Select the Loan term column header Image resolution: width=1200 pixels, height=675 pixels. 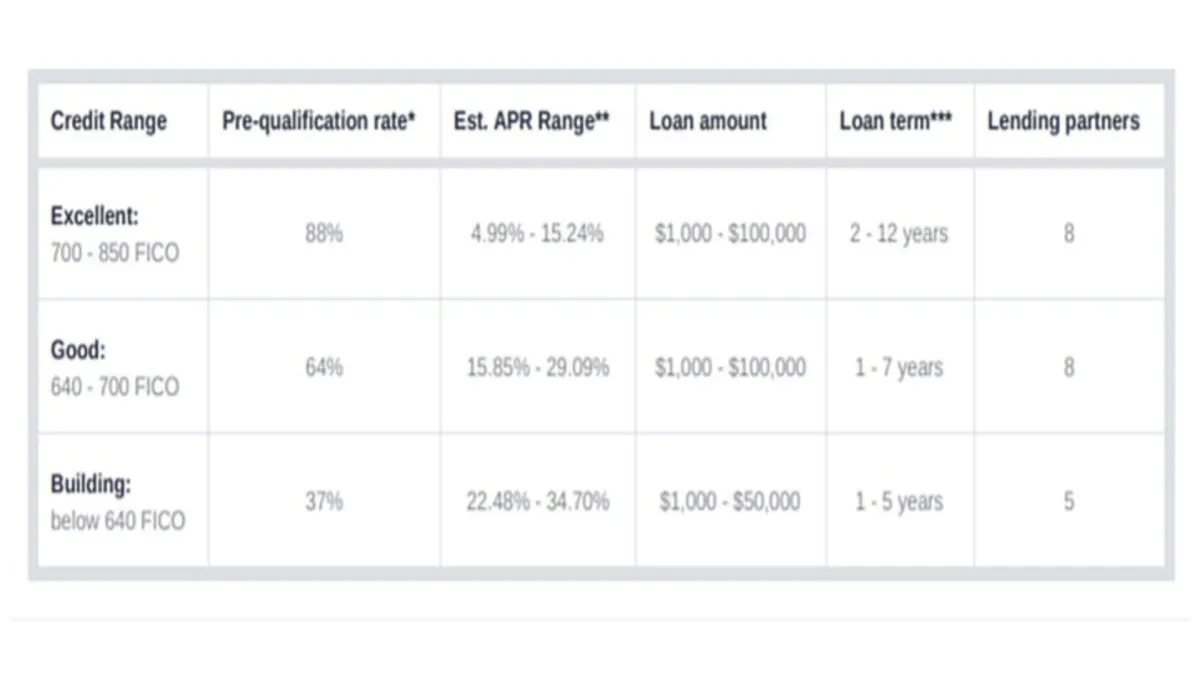(896, 122)
